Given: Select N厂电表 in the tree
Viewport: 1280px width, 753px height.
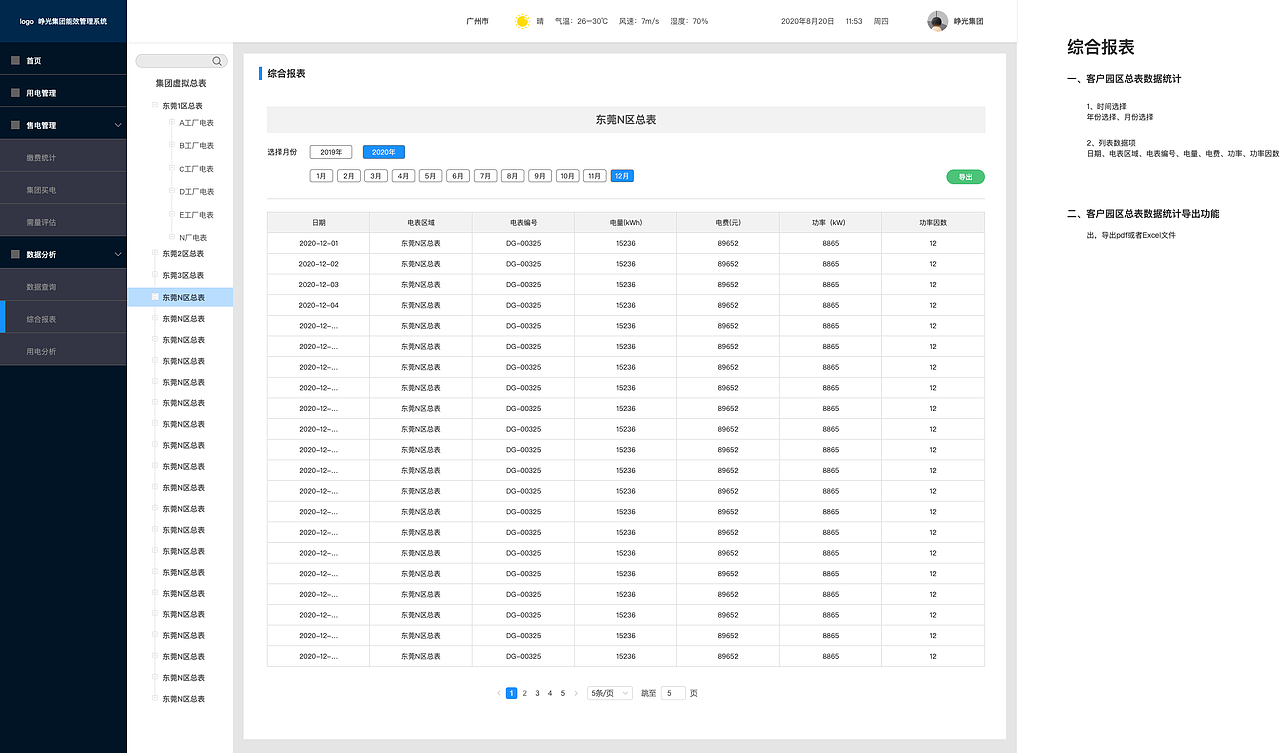Looking at the screenshot, I should click(x=194, y=238).
